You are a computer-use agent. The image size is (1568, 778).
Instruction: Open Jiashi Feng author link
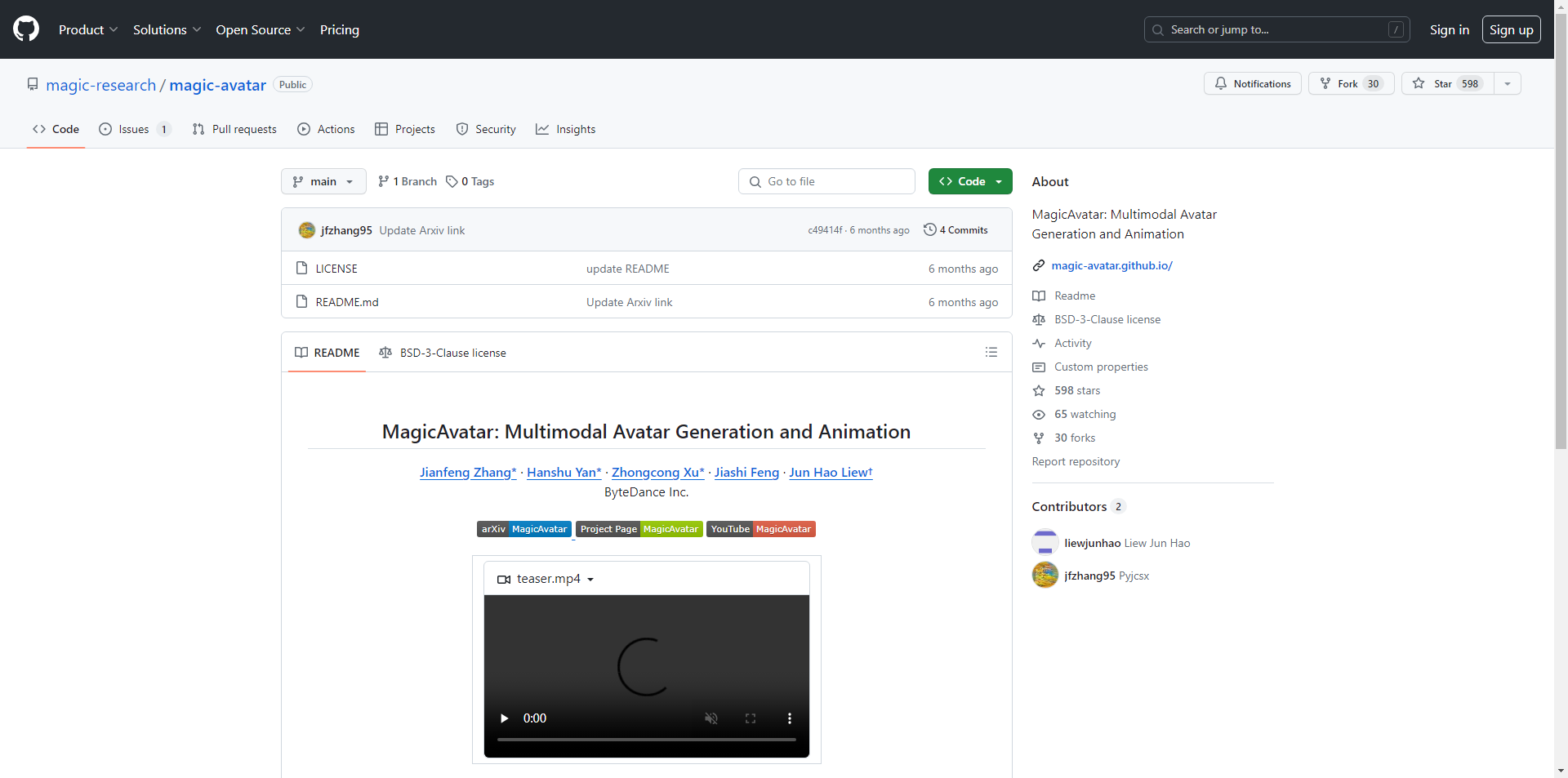746,473
